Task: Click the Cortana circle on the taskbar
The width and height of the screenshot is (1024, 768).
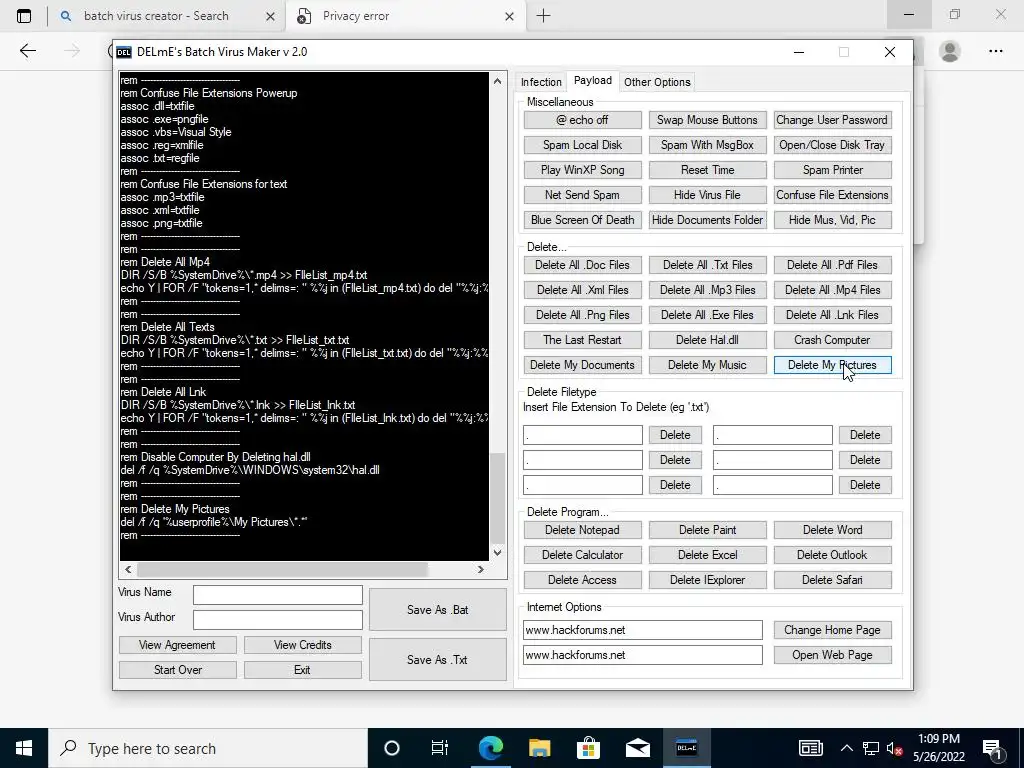Action: [x=391, y=748]
